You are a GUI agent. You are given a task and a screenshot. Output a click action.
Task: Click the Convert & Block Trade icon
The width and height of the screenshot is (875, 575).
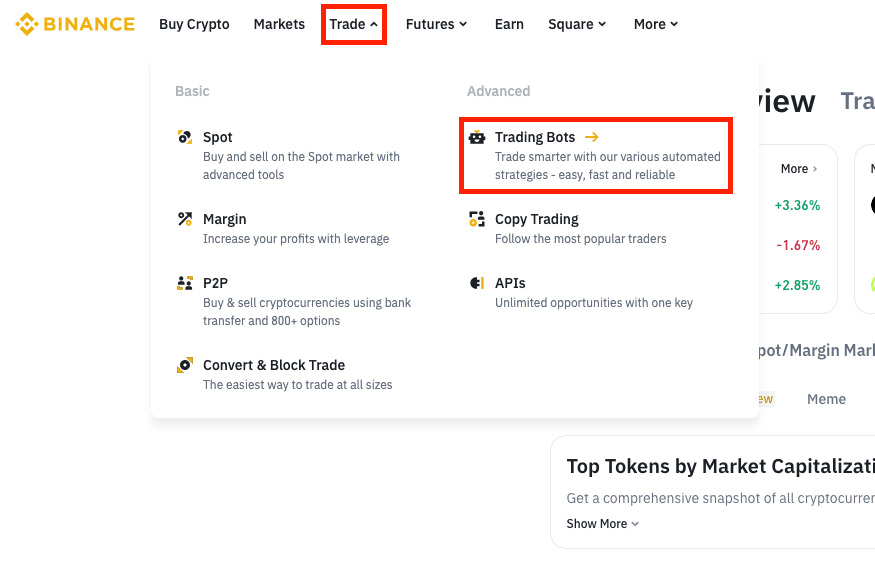tap(185, 365)
